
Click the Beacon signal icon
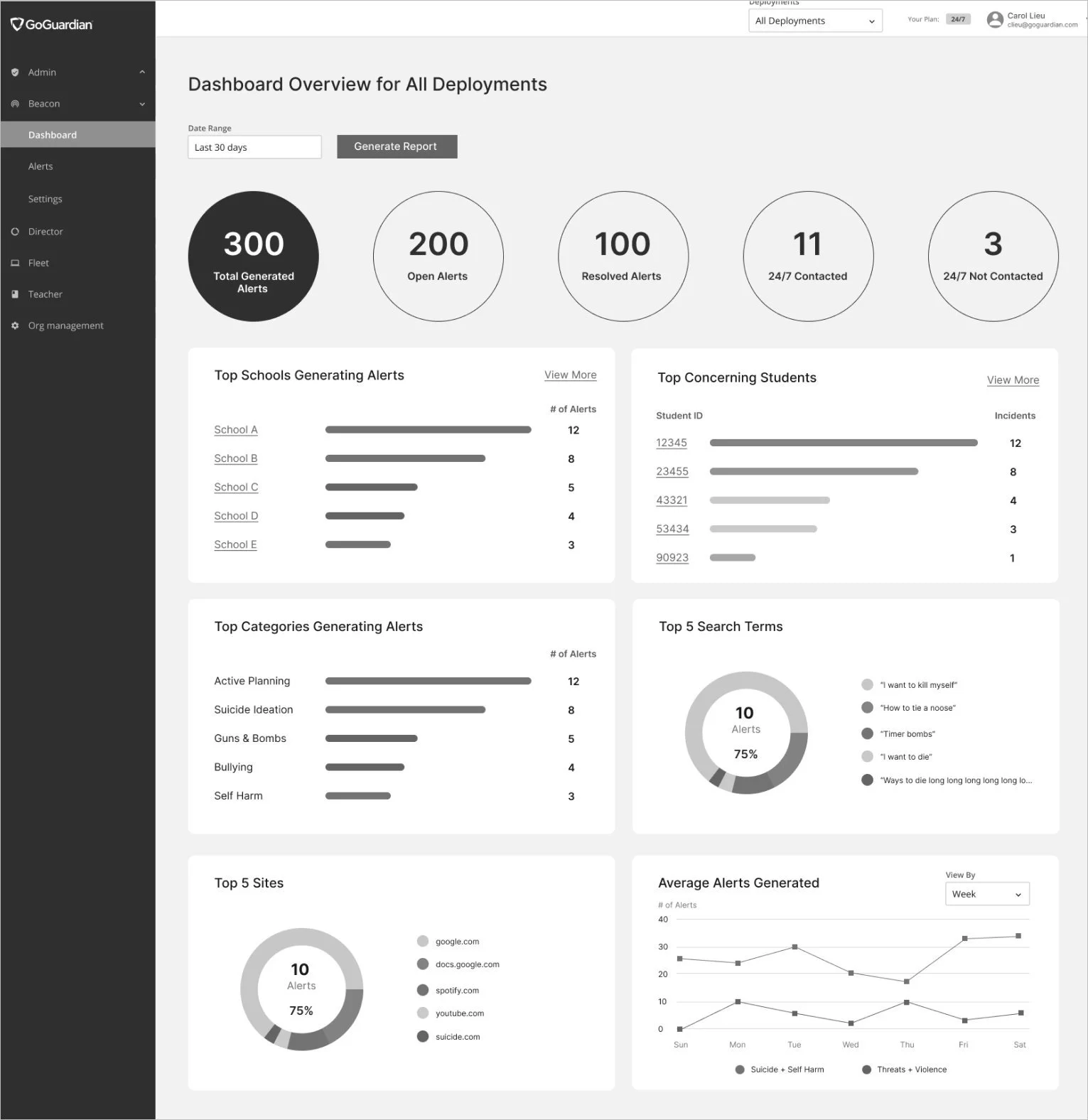tap(15, 104)
